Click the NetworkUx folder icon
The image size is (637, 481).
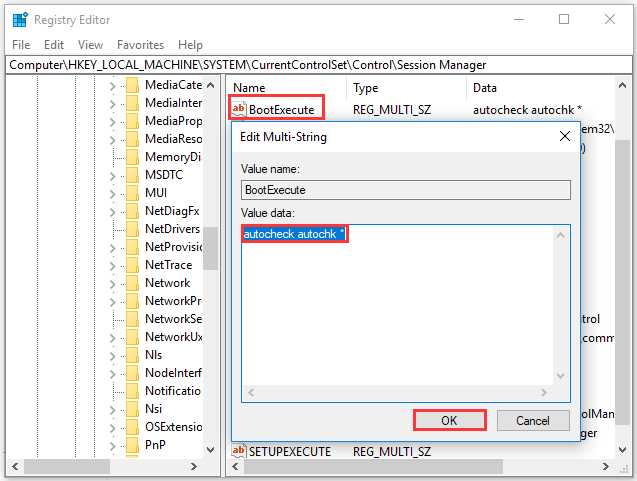click(132, 337)
